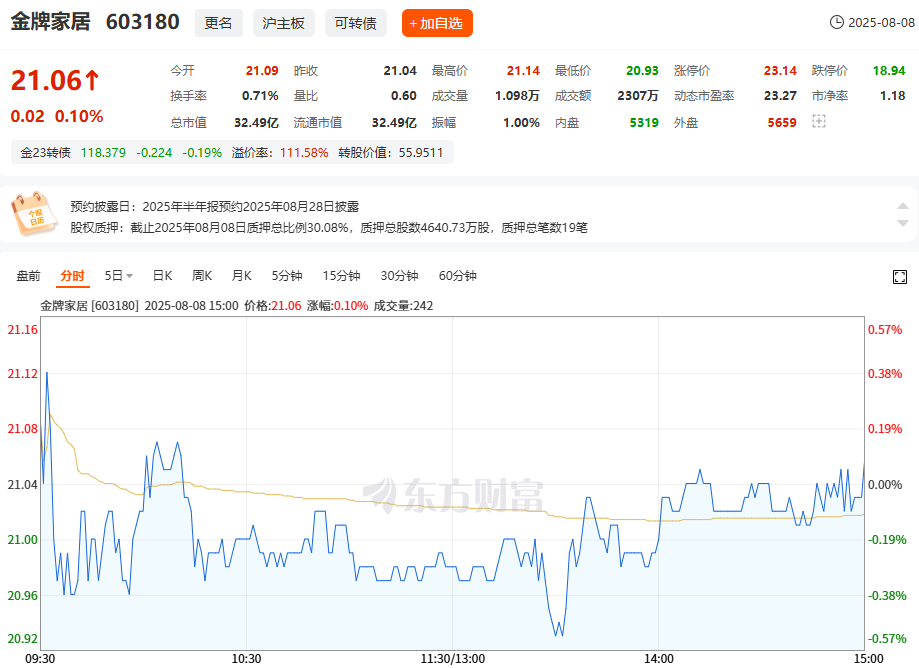Click the 10:30 time axis label
Viewport: 919px width, 668px height.
coord(246,659)
